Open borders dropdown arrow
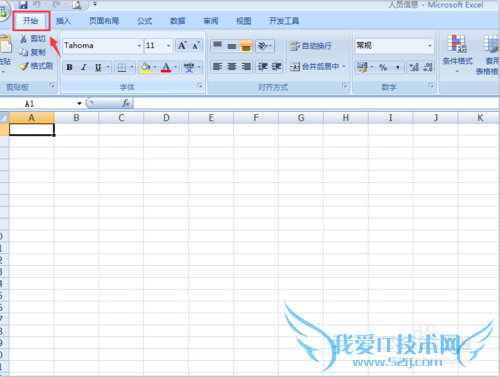The width and height of the screenshot is (500, 377). 132,67
